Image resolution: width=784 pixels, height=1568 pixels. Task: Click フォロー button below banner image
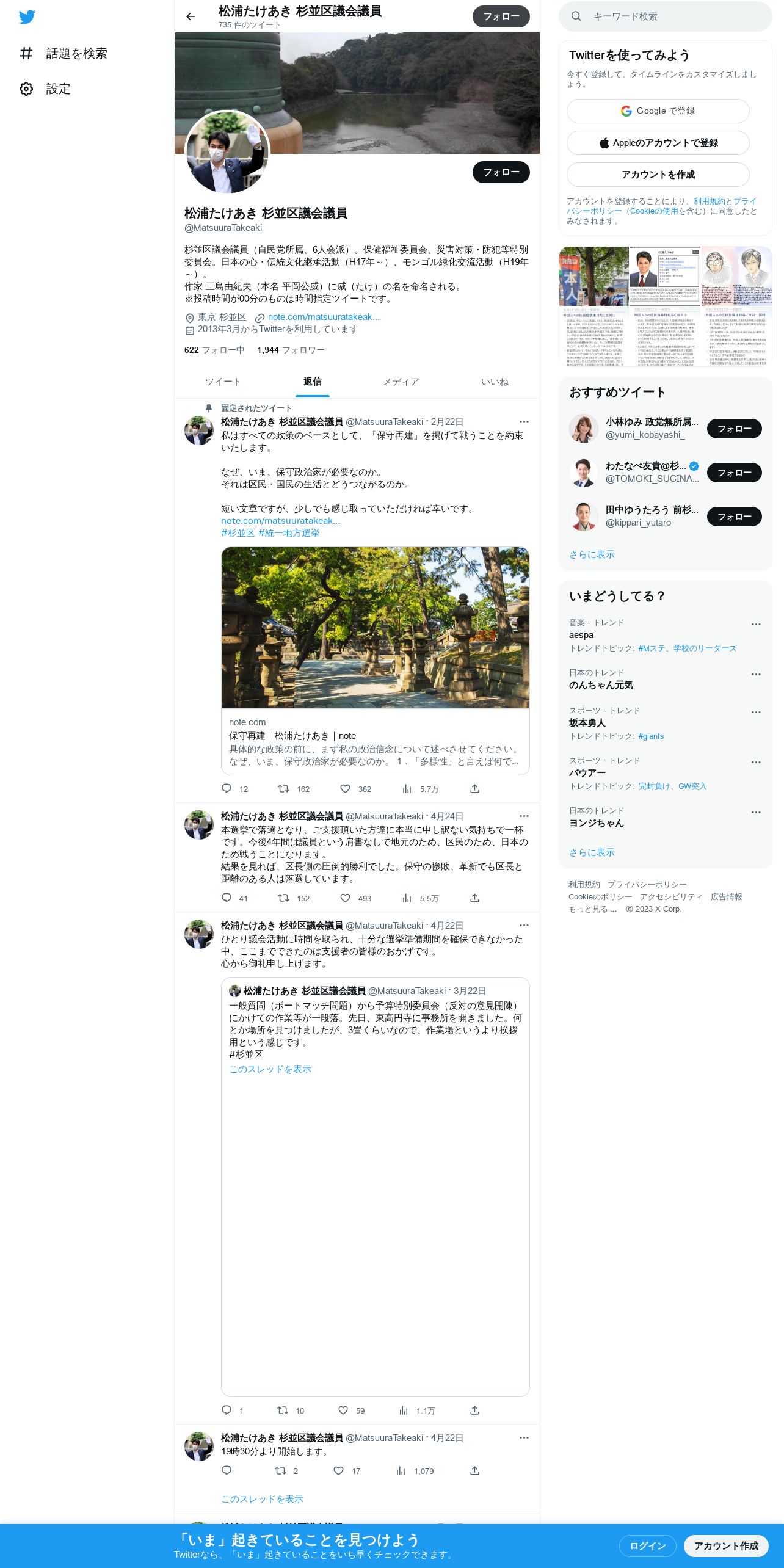point(501,172)
